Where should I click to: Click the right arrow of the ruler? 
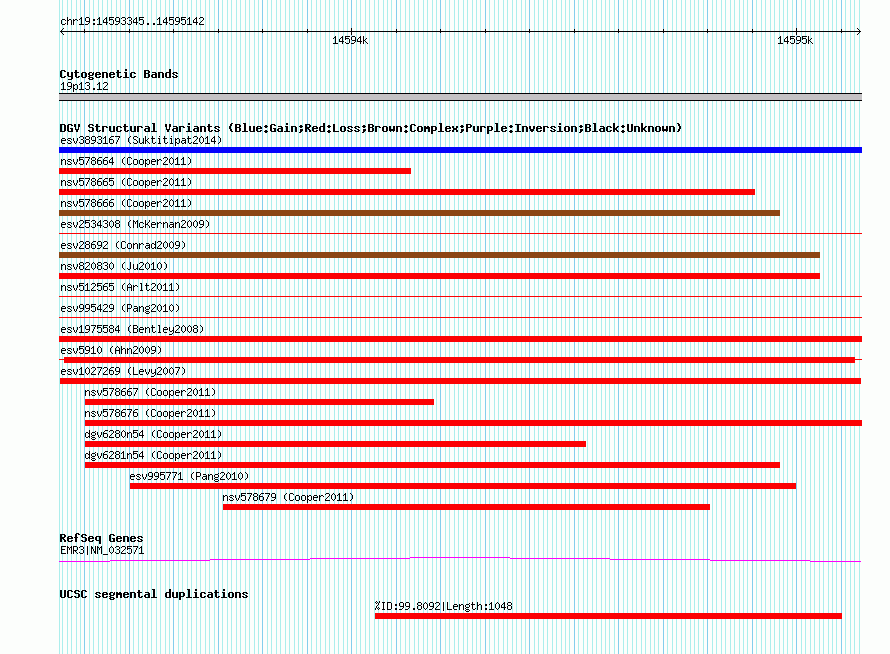pos(859,31)
